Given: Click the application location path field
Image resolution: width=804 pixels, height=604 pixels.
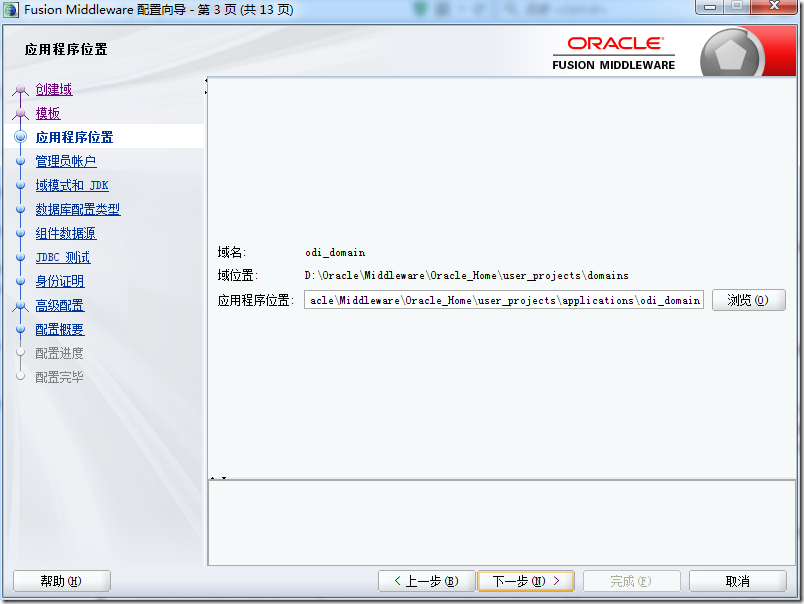Looking at the screenshot, I should tap(504, 300).
